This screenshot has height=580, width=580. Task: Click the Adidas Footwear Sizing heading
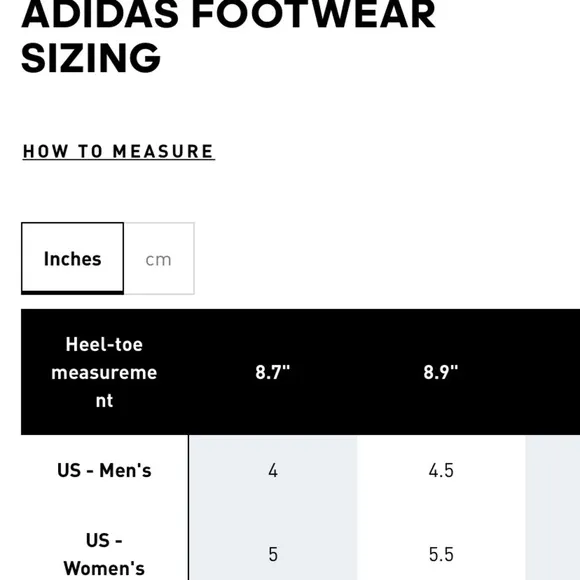[228, 37]
